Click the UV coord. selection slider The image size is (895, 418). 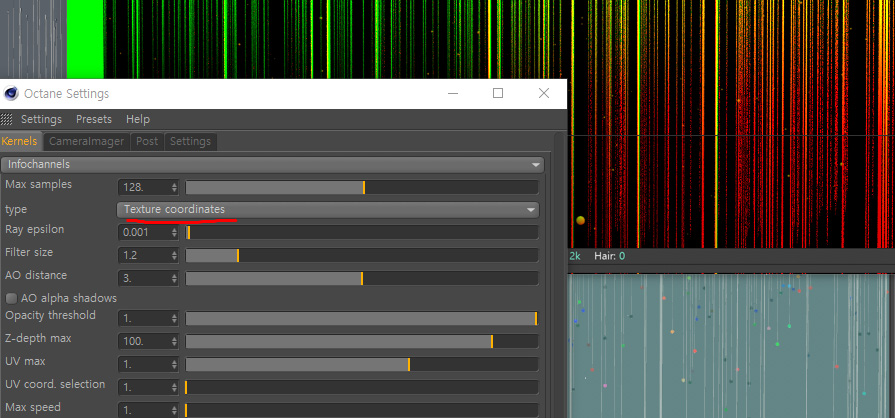362,387
